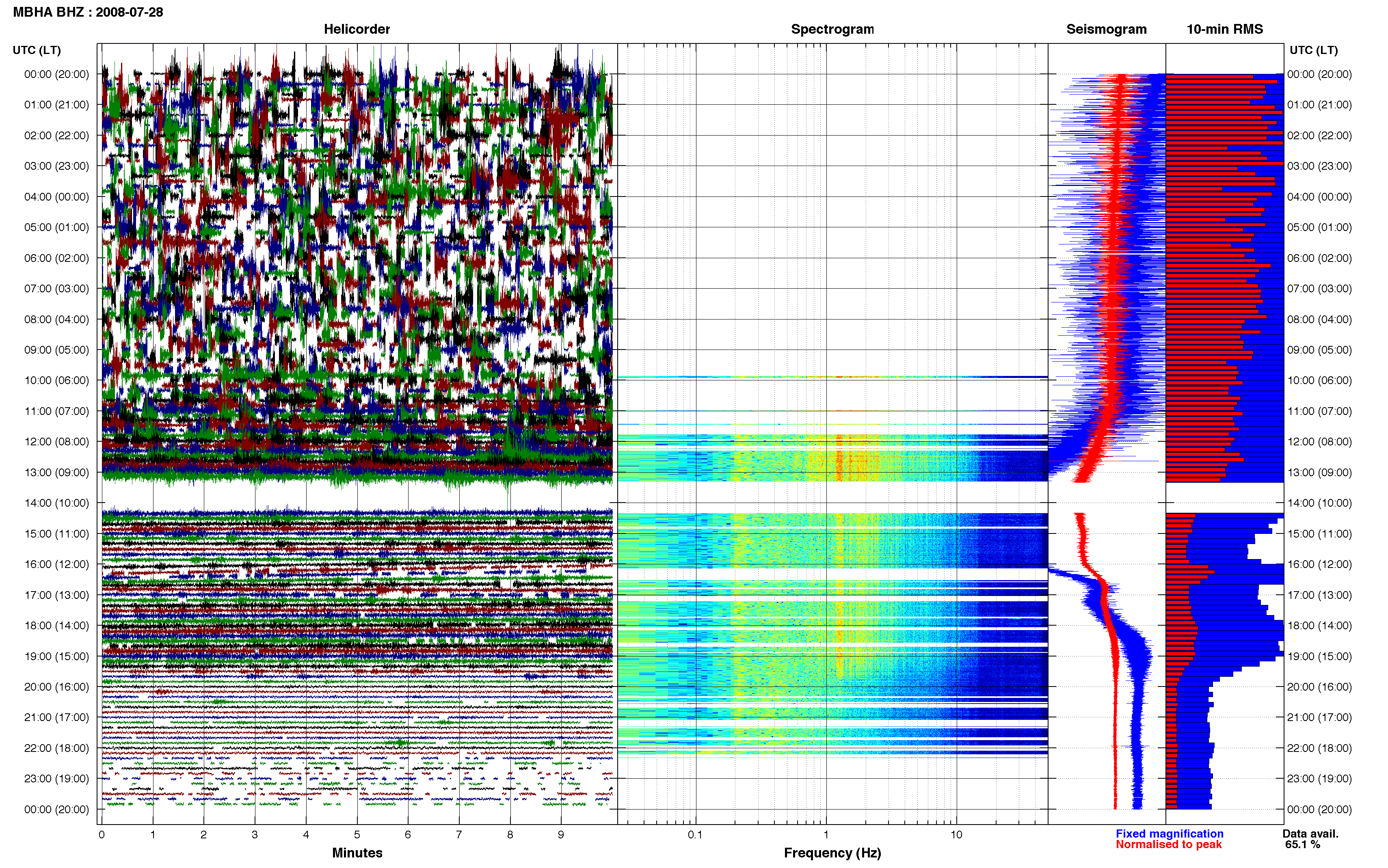The height and width of the screenshot is (868, 1388).
Task: Click '16:00 (12:00)' on the Helicorder time axis
Action: point(57,564)
